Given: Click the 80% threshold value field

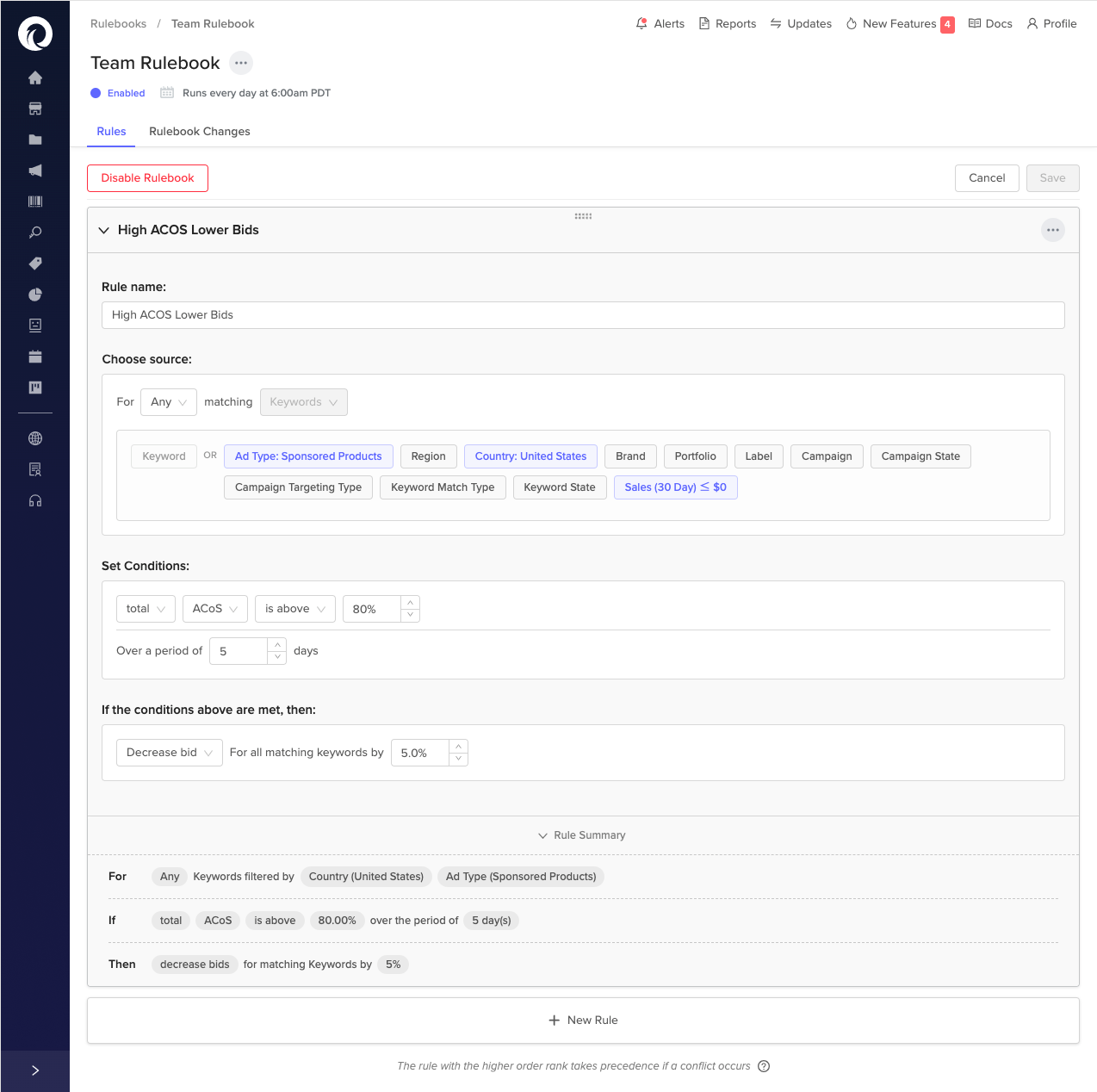Looking at the screenshot, I should point(372,609).
